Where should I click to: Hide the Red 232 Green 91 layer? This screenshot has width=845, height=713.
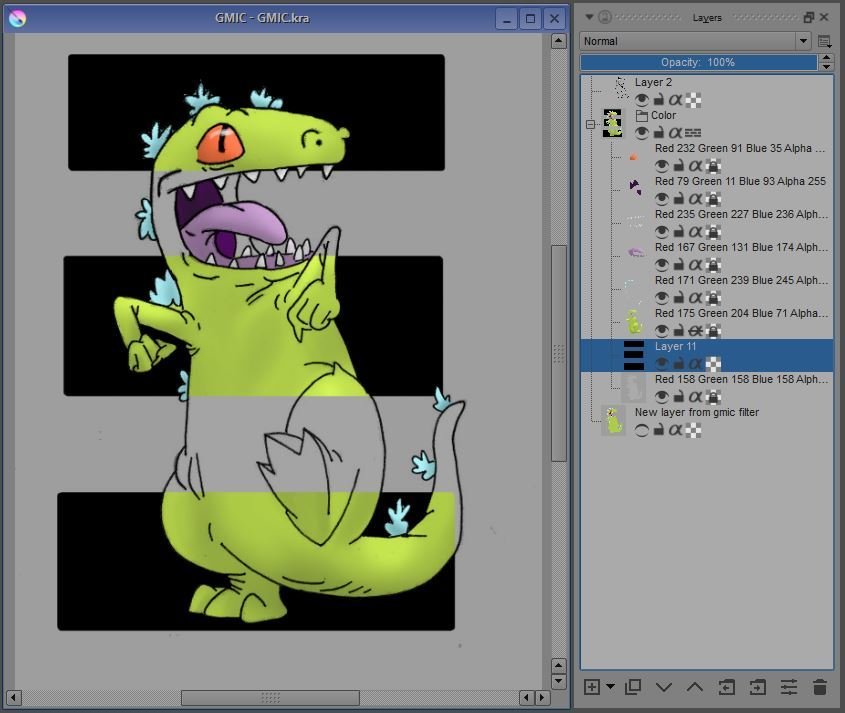click(662, 165)
